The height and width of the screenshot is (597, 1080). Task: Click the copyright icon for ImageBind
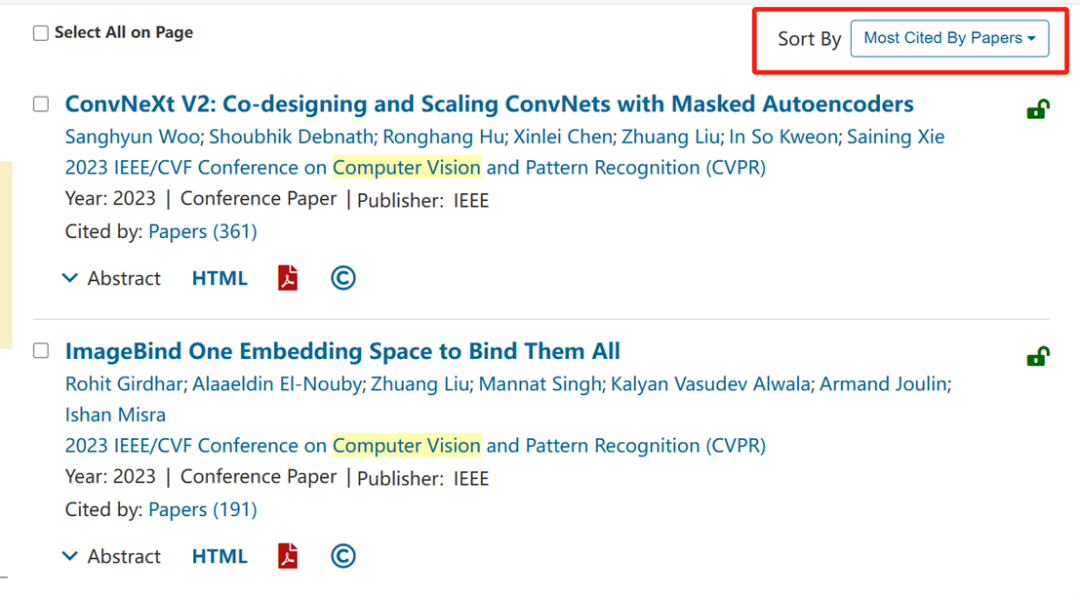tap(343, 556)
